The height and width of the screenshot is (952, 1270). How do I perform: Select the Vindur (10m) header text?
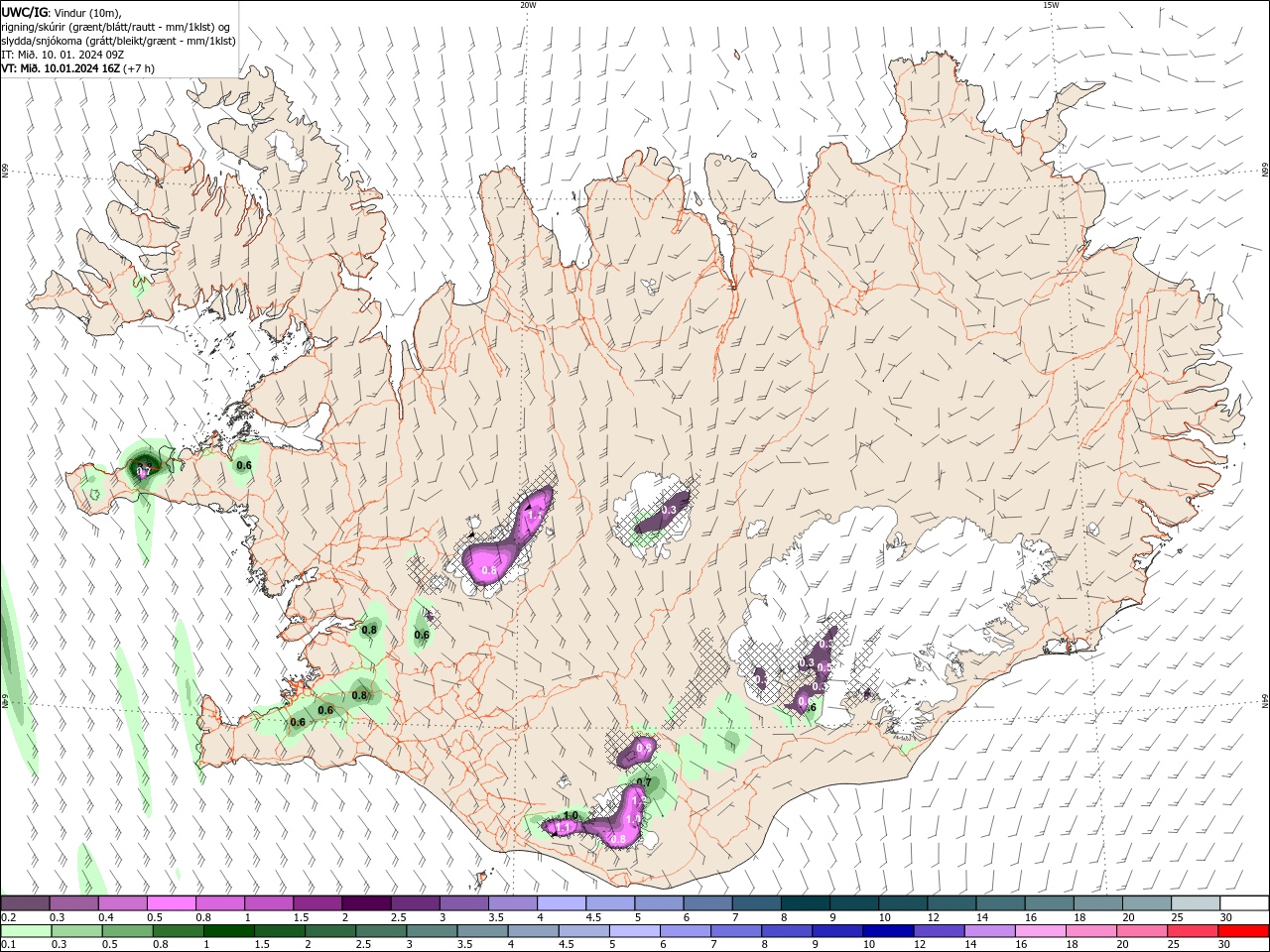pos(89,12)
